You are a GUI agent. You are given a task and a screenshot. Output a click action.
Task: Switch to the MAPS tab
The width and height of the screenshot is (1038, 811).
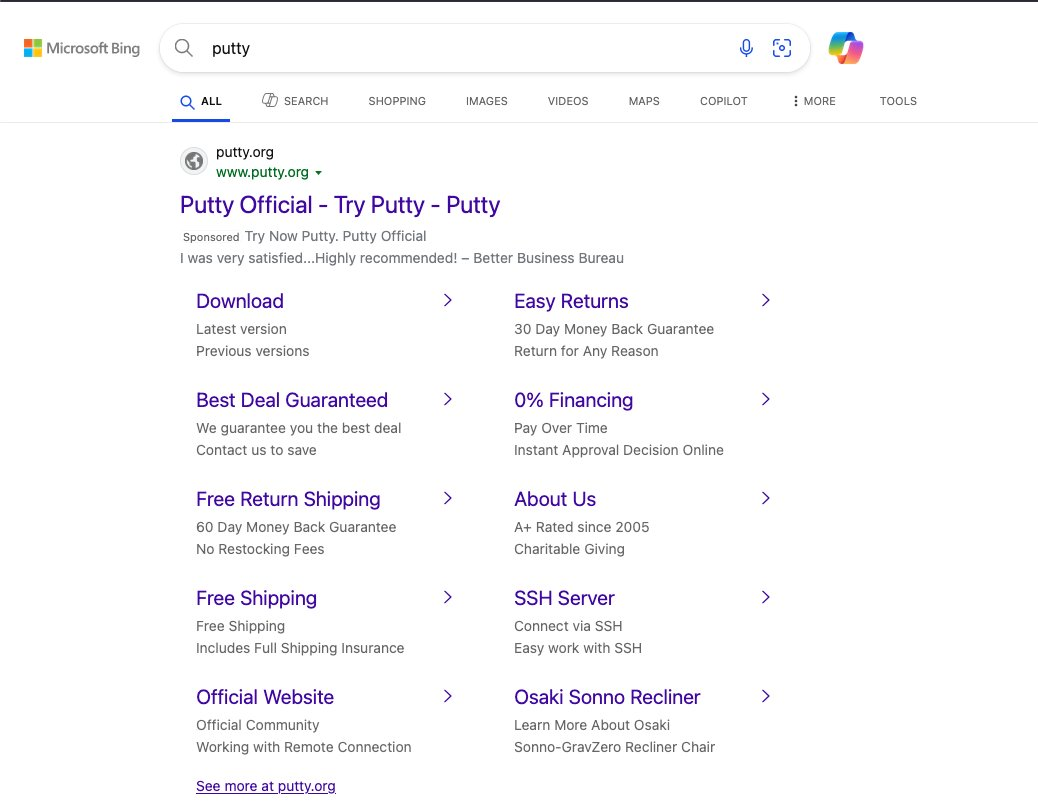(643, 100)
